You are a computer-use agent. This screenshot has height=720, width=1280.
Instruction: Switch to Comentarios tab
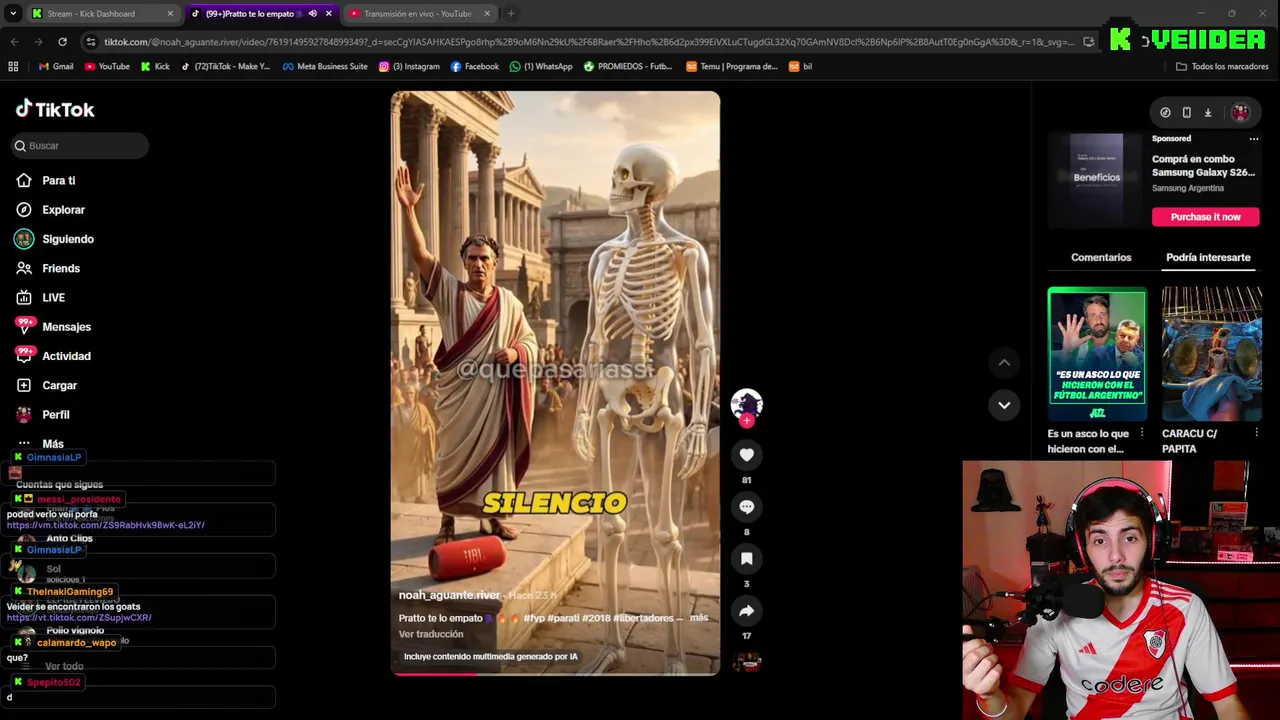1101,257
